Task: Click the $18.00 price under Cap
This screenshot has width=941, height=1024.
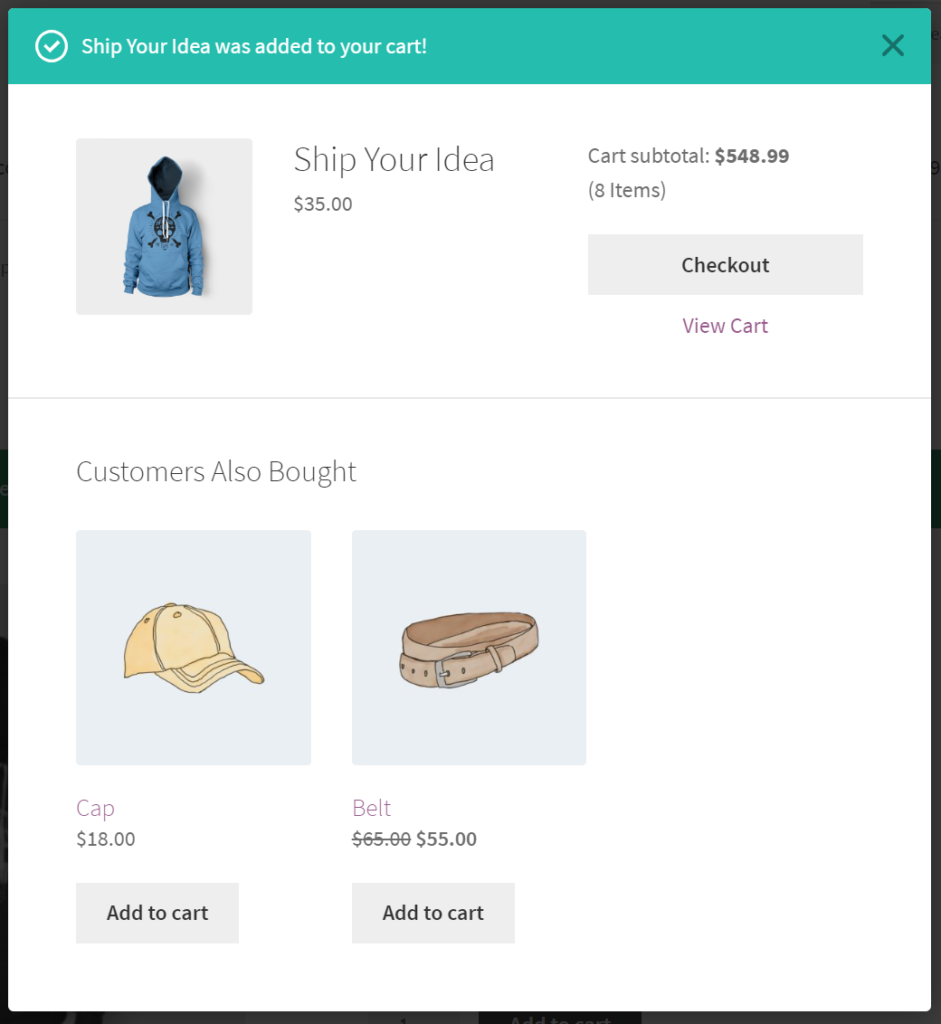Action: coord(105,839)
